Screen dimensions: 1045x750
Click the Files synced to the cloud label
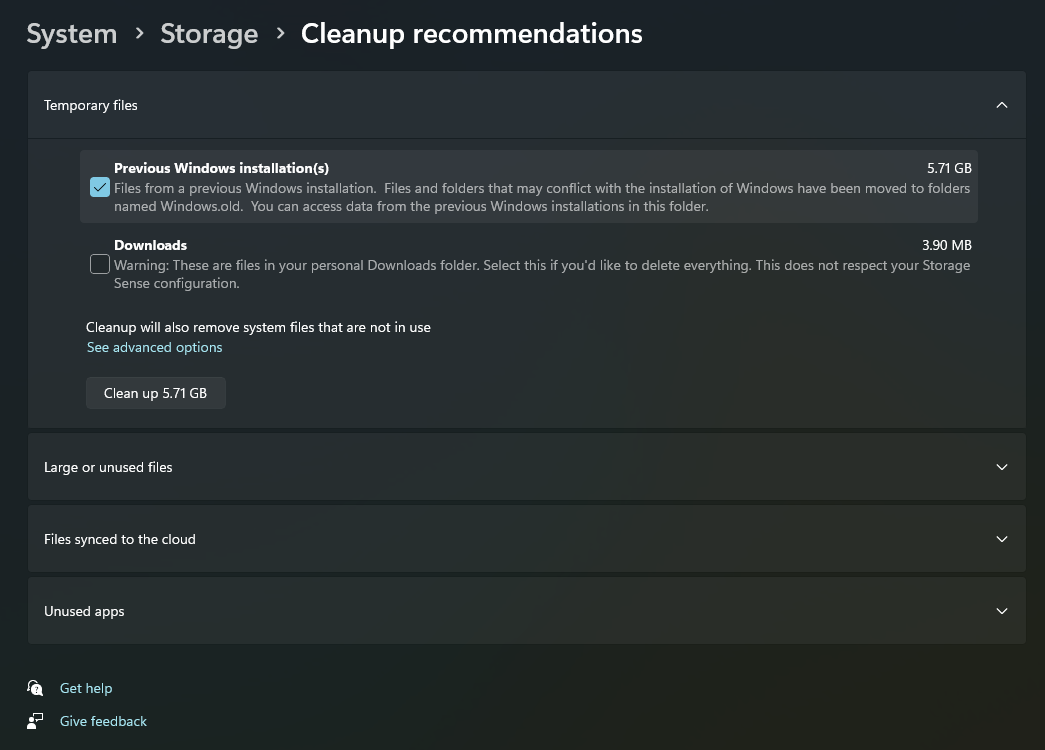click(x=120, y=539)
